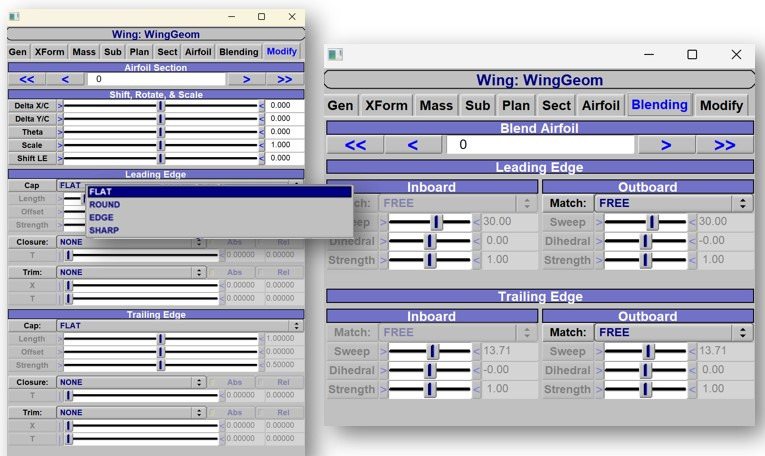Image resolution: width=765 pixels, height=456 pixels.
Task: Expand the Trailing Edge Cap dropdown
Action: (x=179, y=326)
